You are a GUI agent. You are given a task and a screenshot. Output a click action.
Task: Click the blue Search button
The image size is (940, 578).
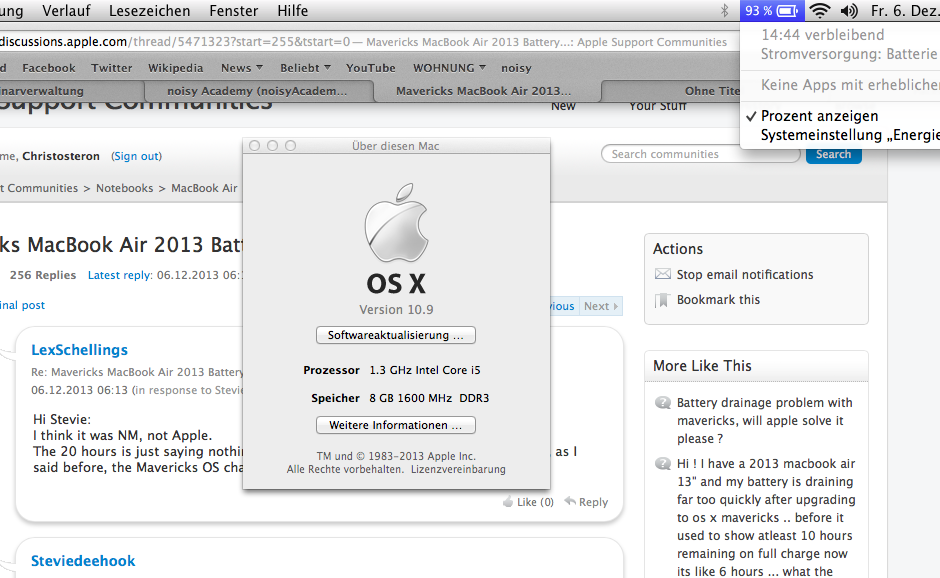tap(833, 154)
